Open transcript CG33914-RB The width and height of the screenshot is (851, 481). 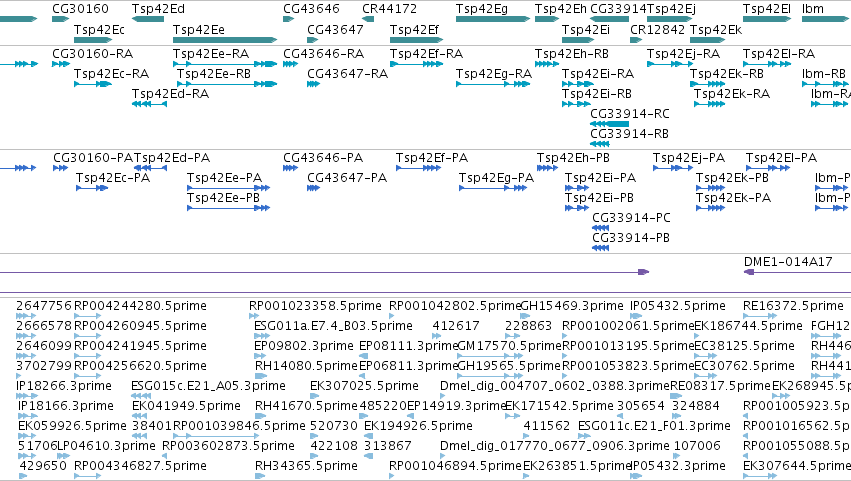629,134
